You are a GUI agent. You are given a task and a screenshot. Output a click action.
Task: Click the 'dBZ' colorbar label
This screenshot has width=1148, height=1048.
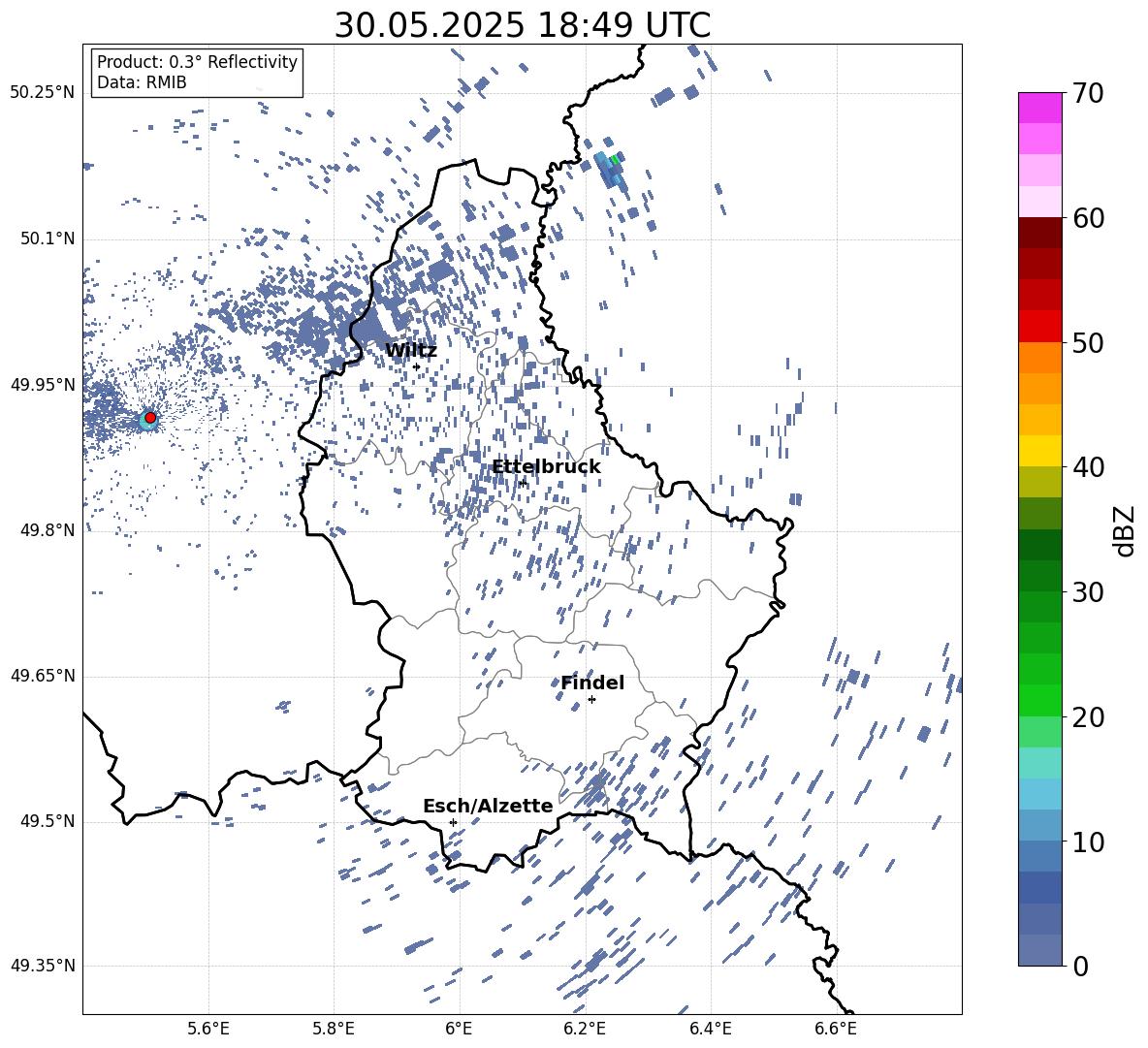1126,530
